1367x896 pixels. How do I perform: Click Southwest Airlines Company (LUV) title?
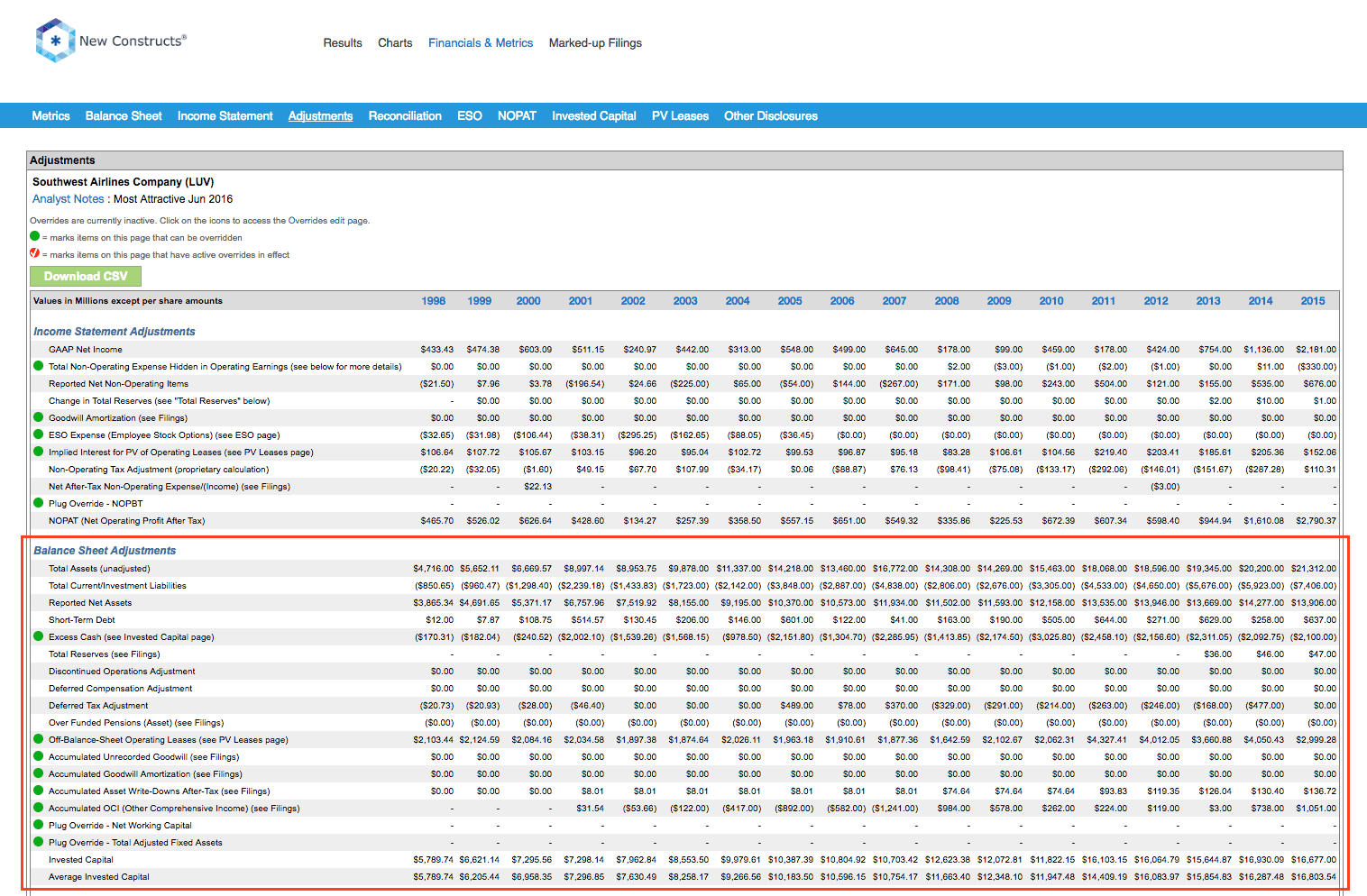[123, 181]
